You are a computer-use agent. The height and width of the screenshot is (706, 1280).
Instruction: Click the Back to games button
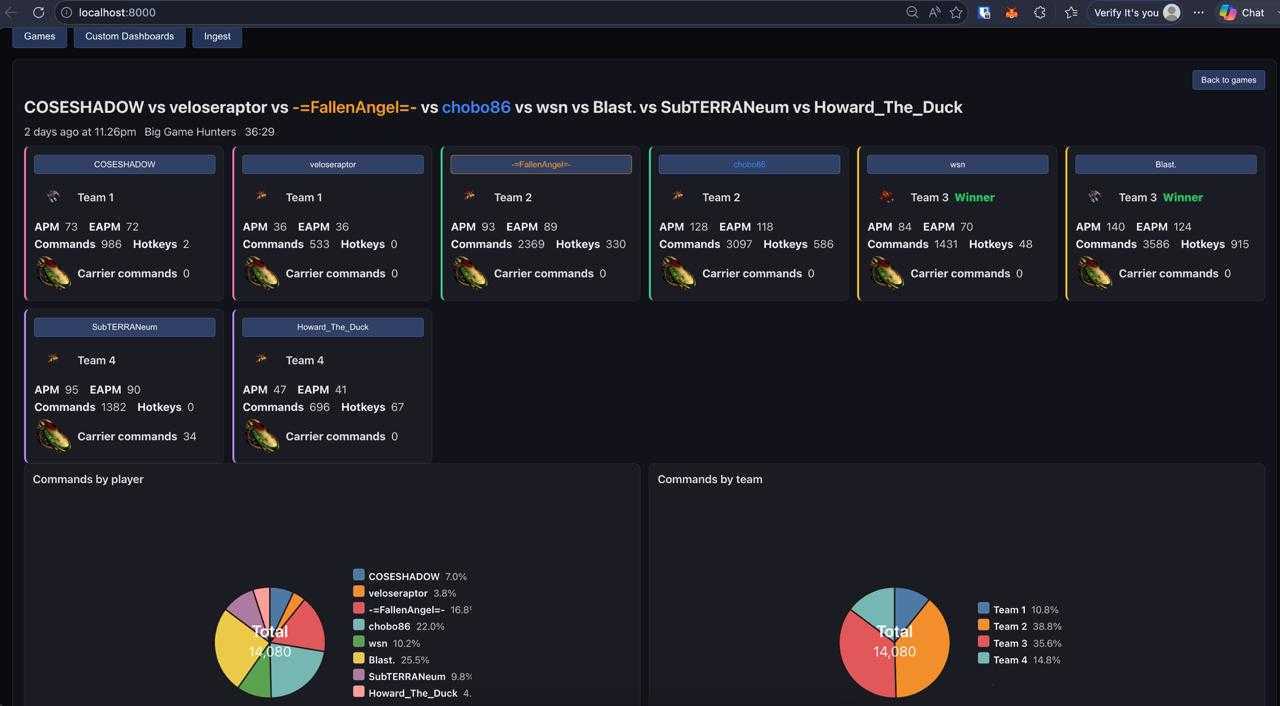coord(1228,80)
